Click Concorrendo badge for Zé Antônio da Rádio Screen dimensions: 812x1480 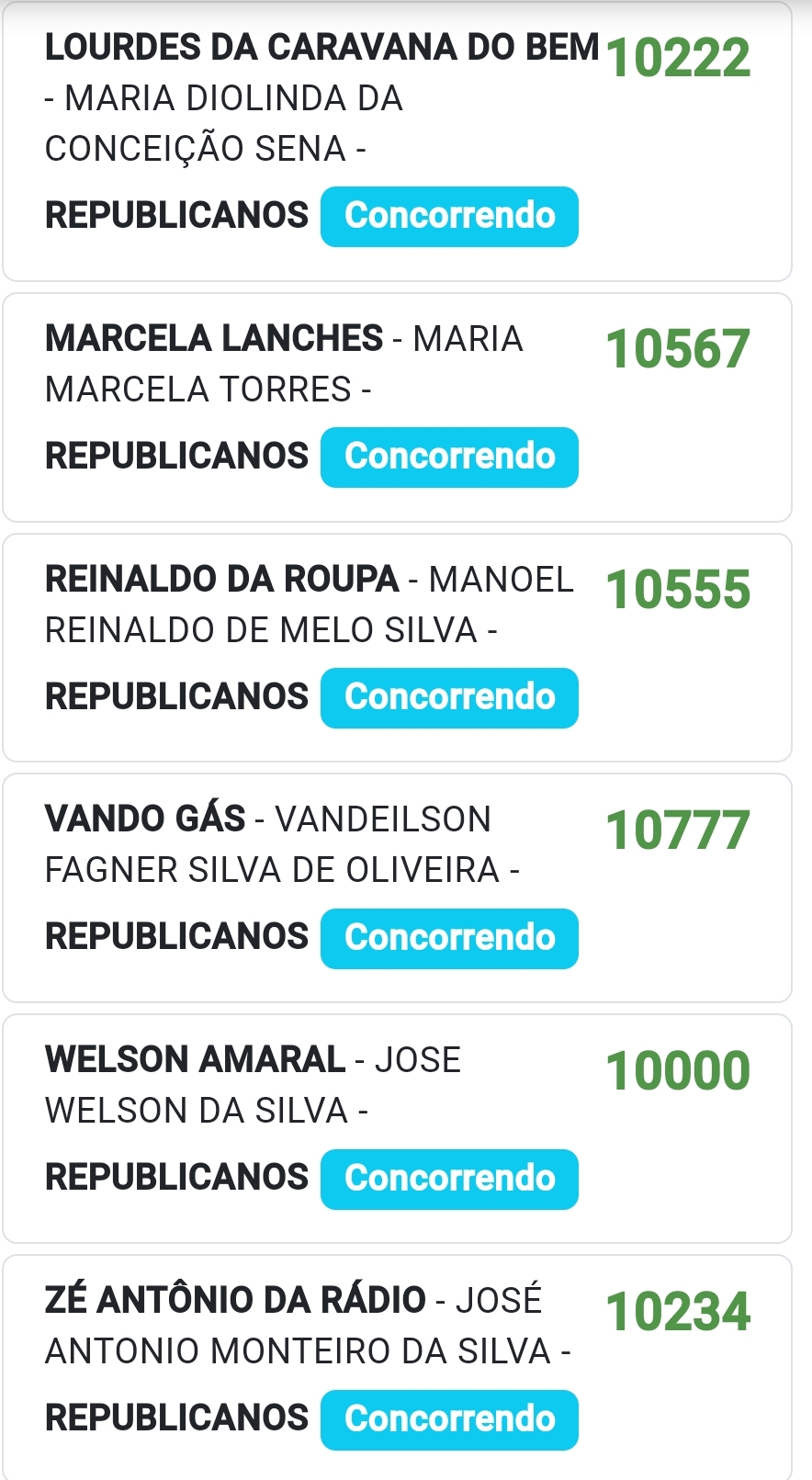coord(449,1420)
